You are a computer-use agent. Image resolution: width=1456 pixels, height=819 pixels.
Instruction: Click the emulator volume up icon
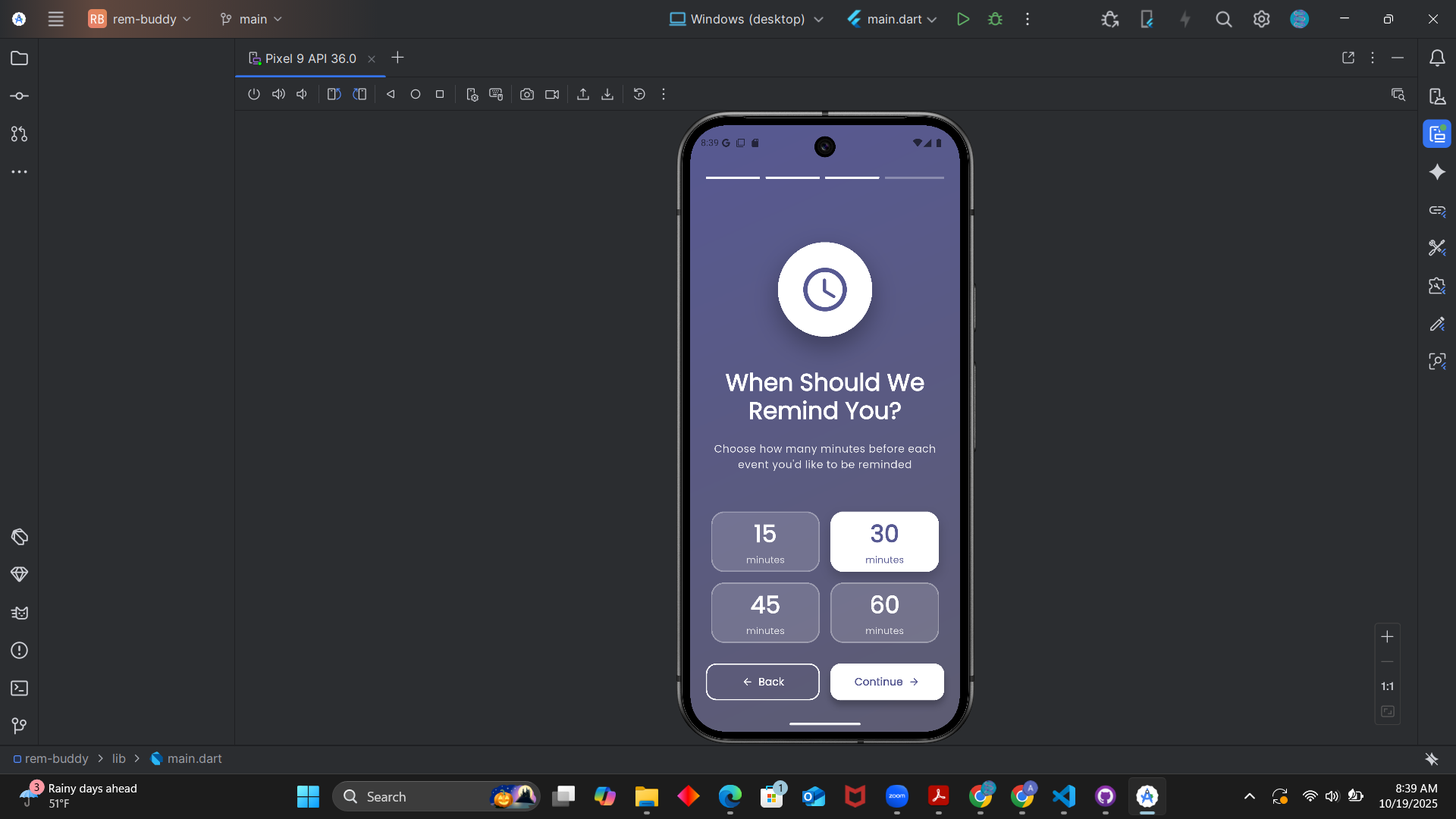278,94
